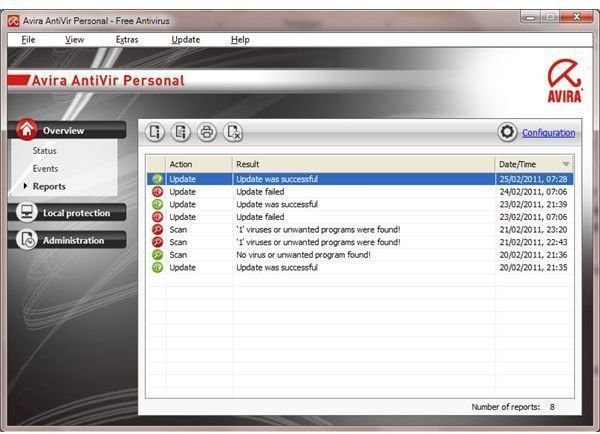Image resolution: width=600 pixels, height=434 pixels.
Task: Click red scan icon of 21/02/2011 22:43 row
Action: pyautogui.click(x=157, y=242)
